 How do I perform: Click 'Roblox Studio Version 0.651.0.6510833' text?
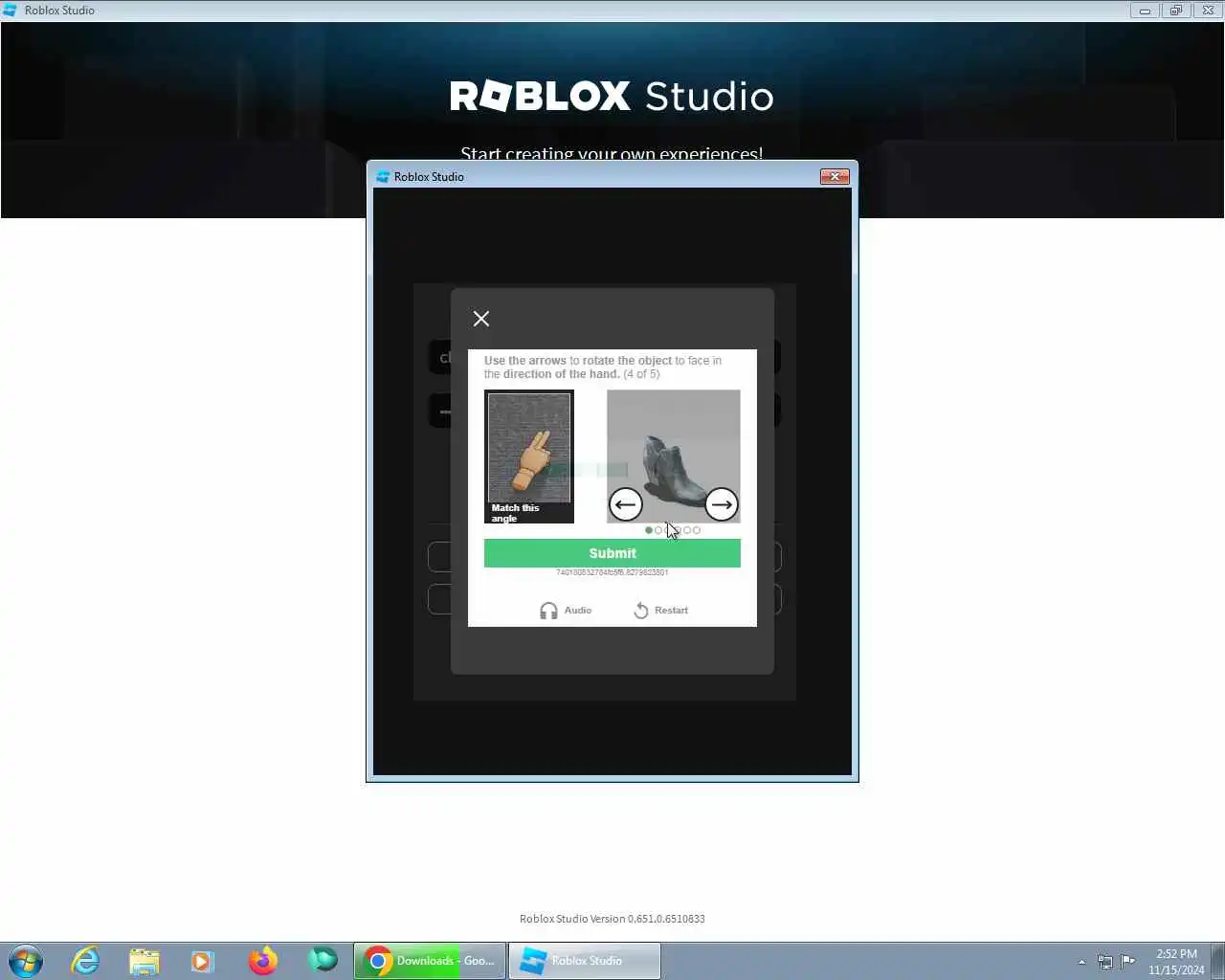click(x=612, y=919)
